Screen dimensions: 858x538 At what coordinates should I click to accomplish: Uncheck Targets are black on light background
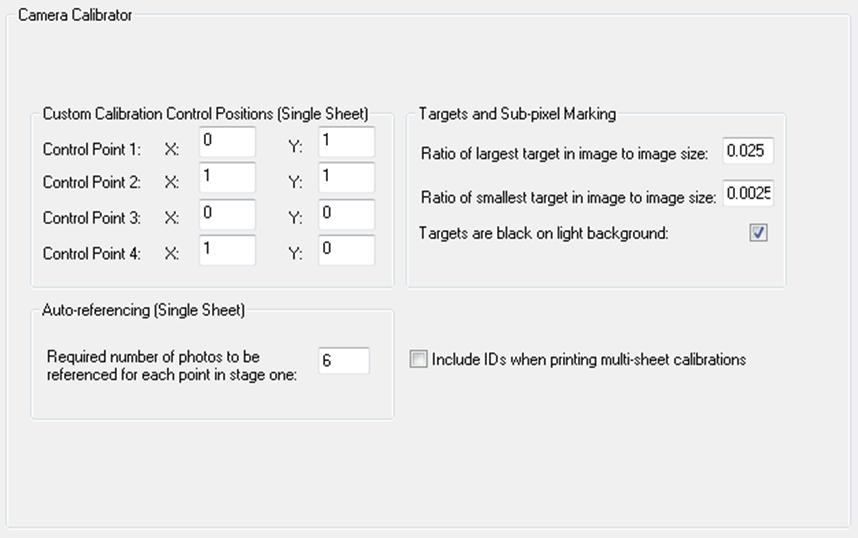coord(758,233)
